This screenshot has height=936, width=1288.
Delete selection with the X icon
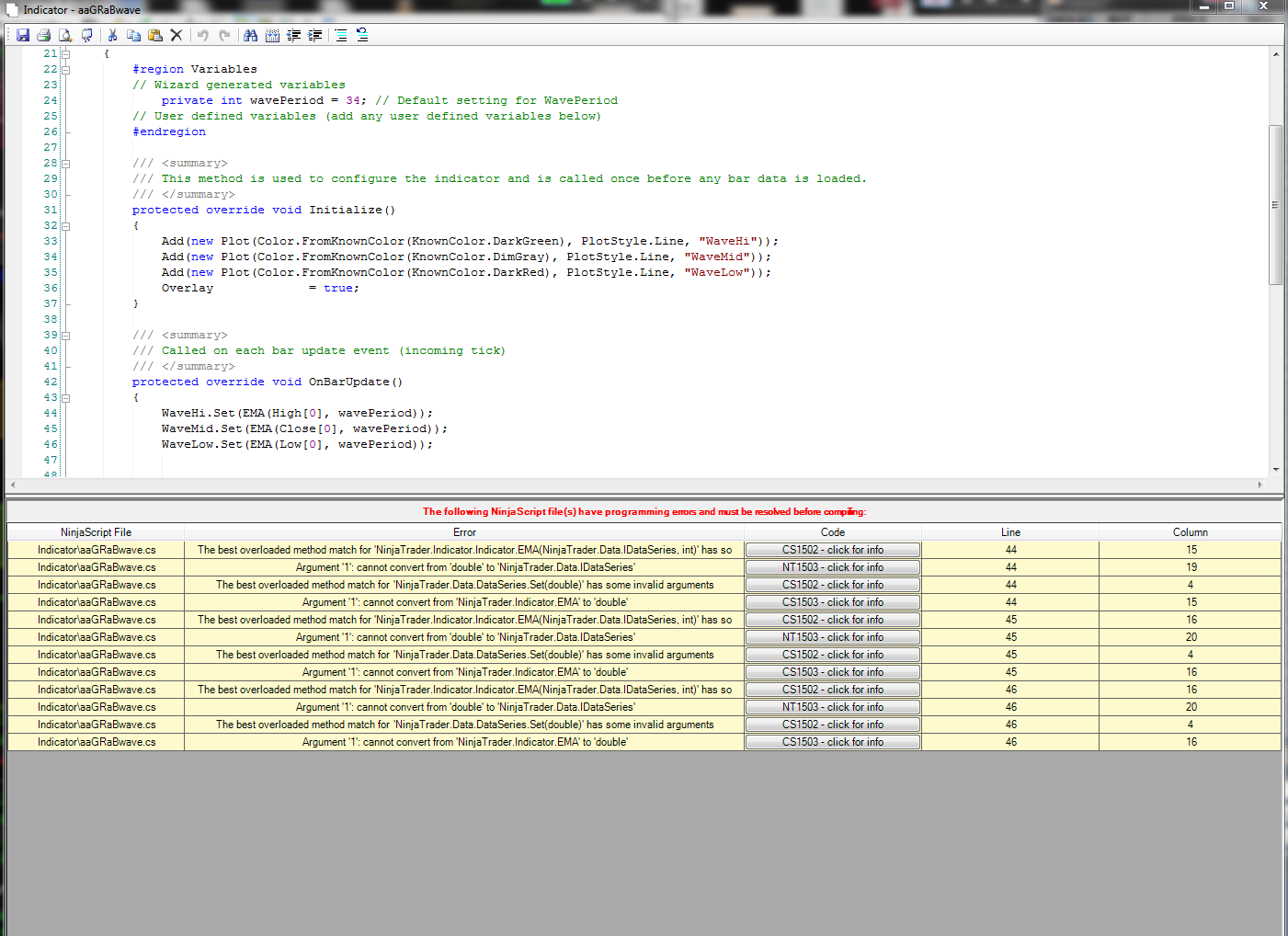177,35
